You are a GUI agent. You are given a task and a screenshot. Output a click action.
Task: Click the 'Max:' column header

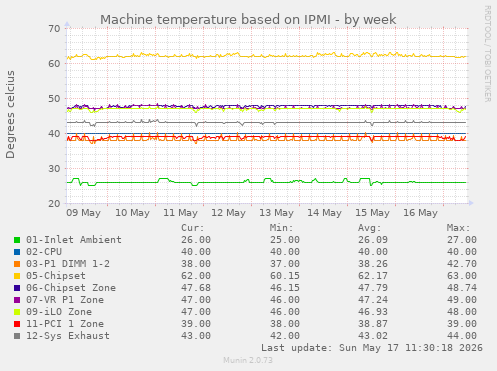pos(458,228)
